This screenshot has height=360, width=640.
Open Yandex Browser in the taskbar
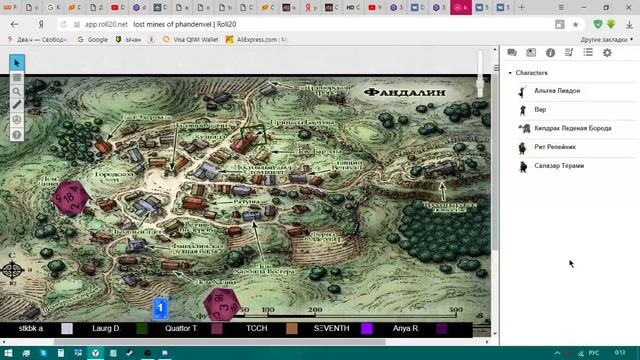96,353
